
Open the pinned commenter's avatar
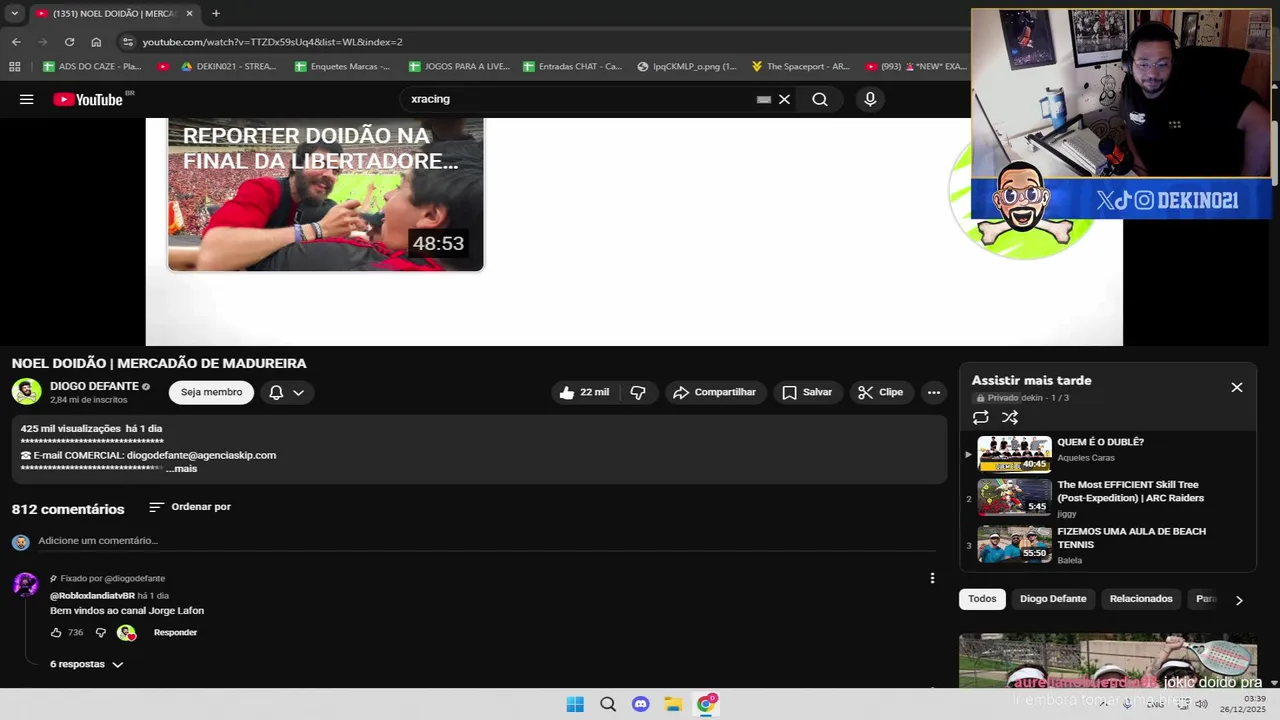click(x=25, y=585)
